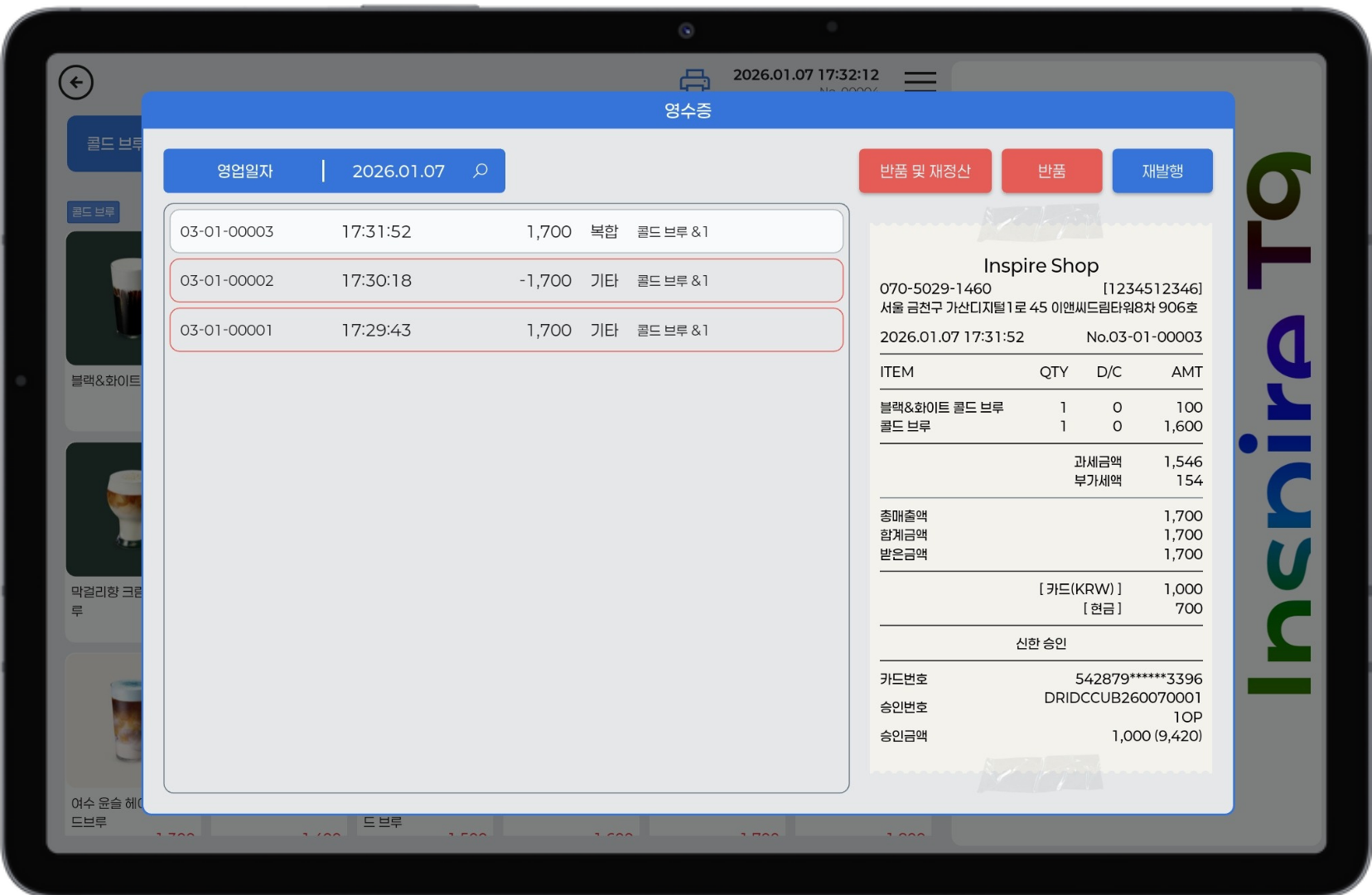Click the 2026.01.07 business date field
Screen dimensions: 1372x895
(x=399, y=171)
